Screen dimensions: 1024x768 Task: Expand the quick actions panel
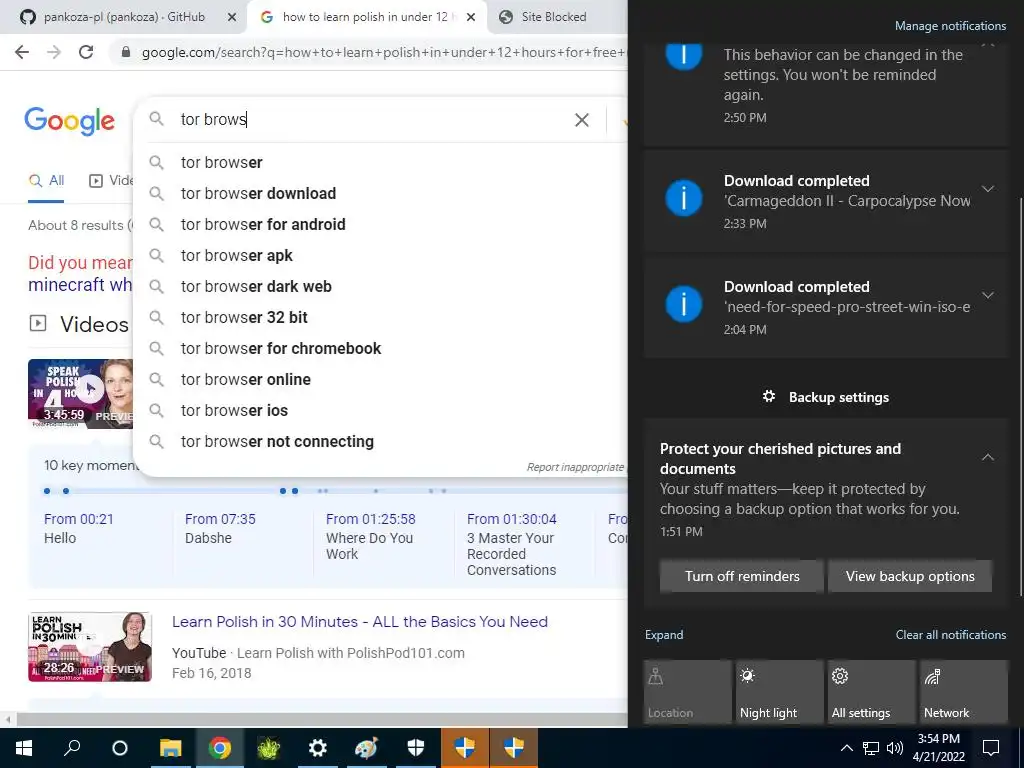[664, 635]
